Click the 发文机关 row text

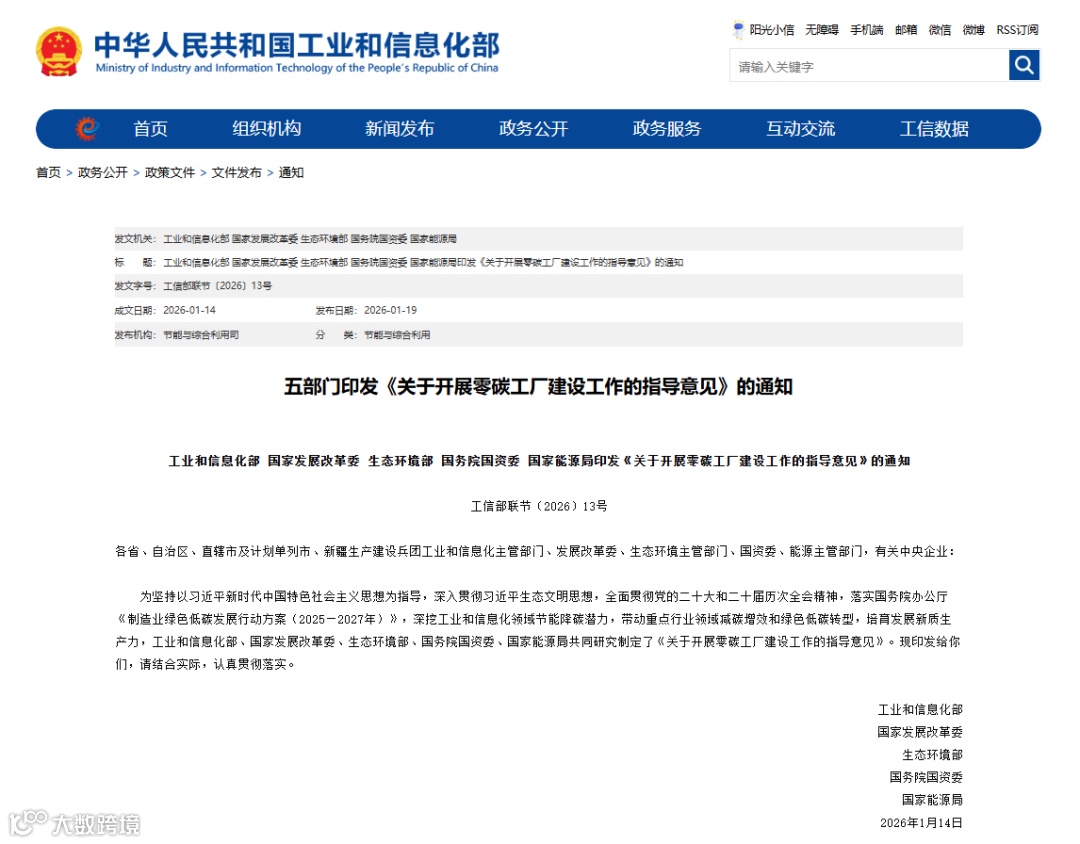(x=285, y=238)
